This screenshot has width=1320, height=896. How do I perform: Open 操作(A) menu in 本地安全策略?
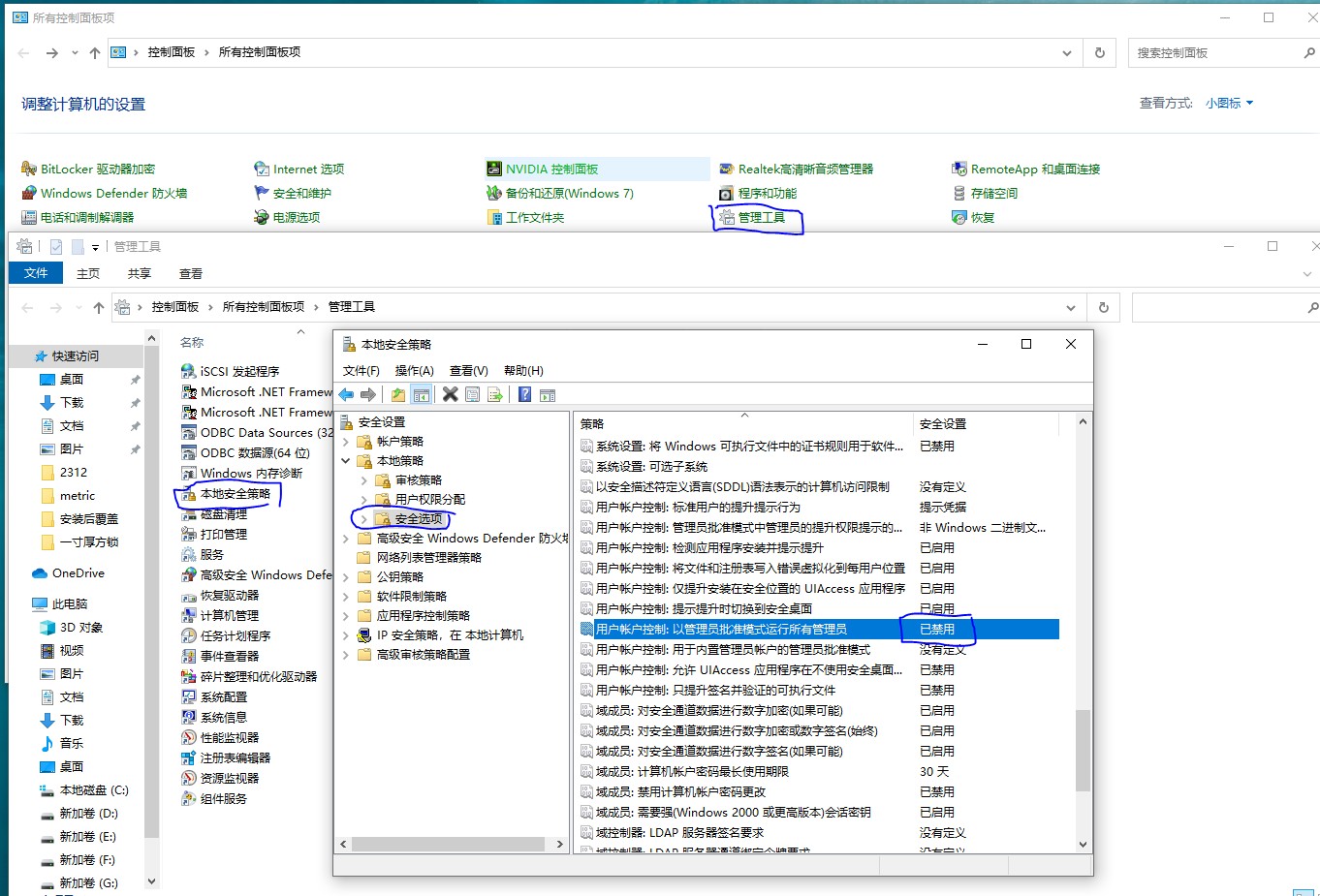coord(415,371)
